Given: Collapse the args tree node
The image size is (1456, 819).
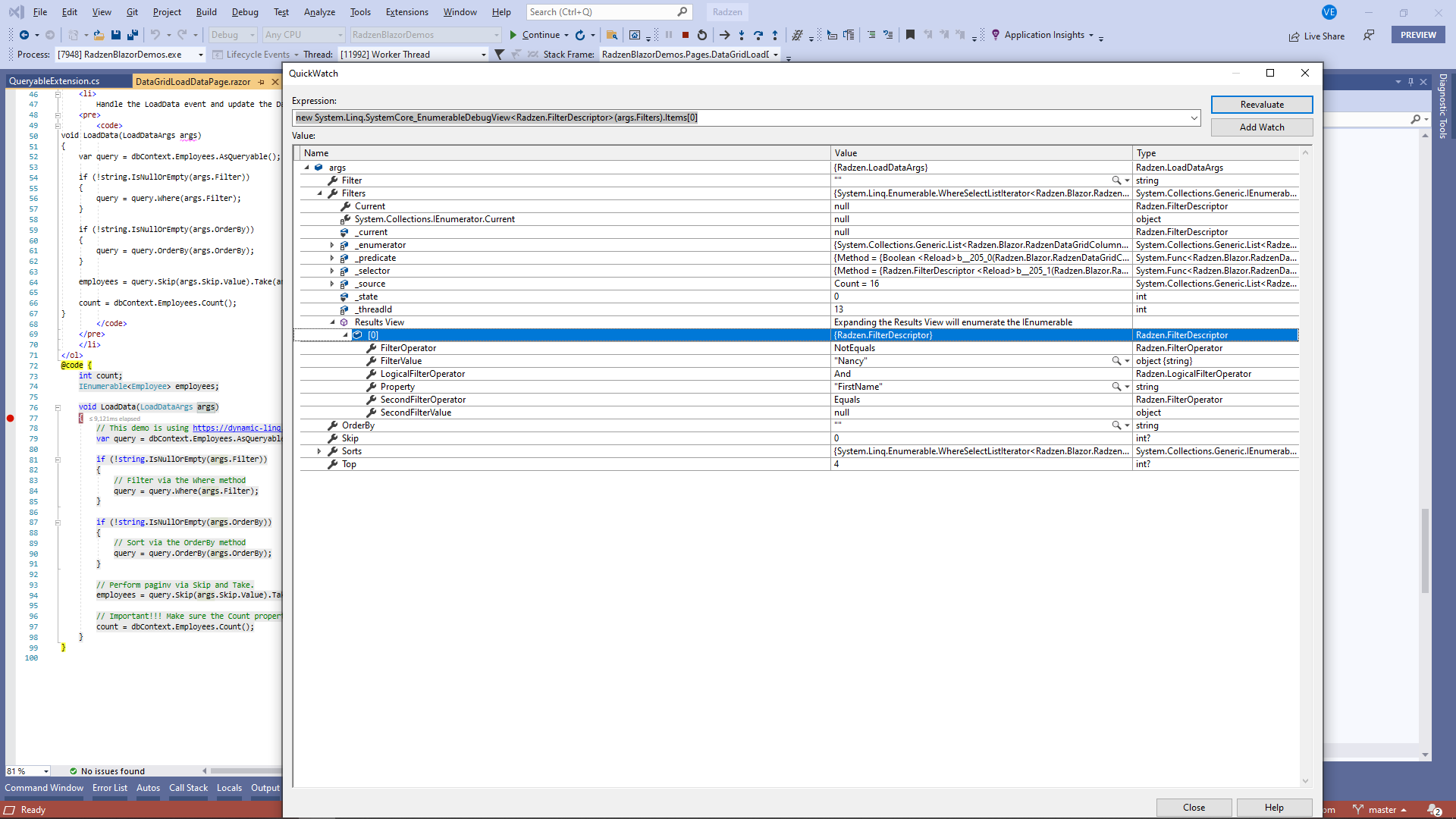Looking at the screenshot, I should pos(306,168).
